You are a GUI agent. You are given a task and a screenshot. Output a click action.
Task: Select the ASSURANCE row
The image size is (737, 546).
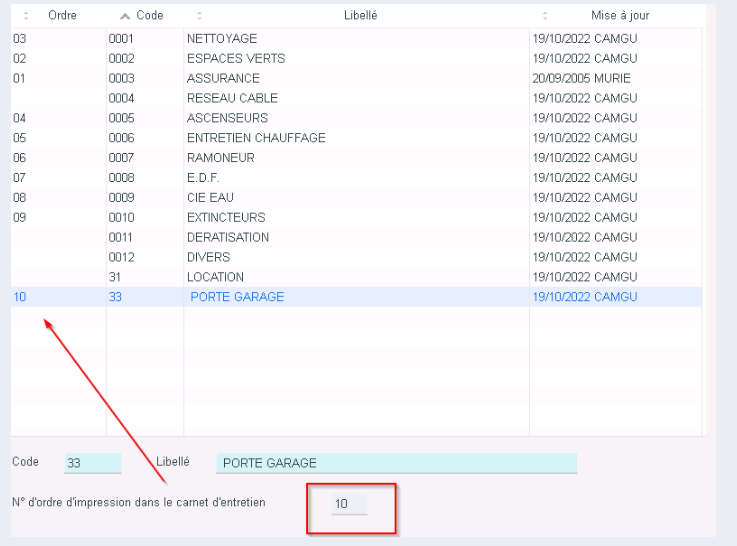(223, 78)
